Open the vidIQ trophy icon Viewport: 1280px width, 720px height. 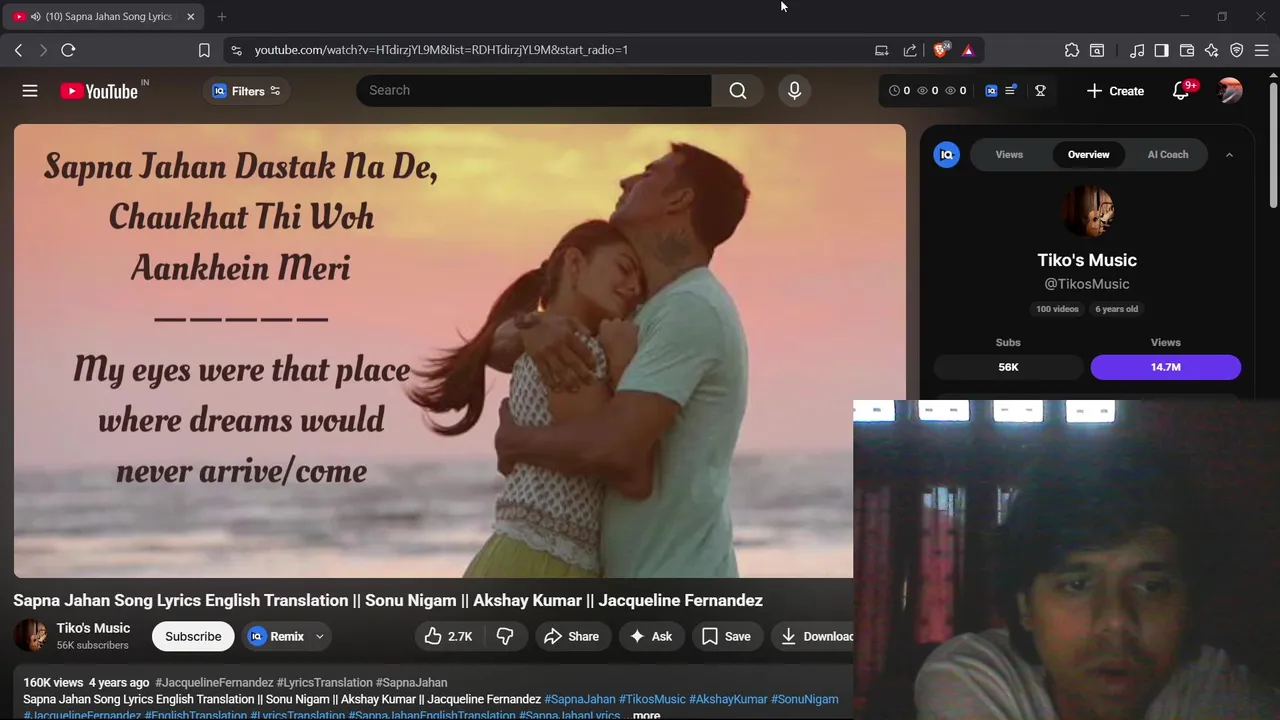coord(1040,90)
